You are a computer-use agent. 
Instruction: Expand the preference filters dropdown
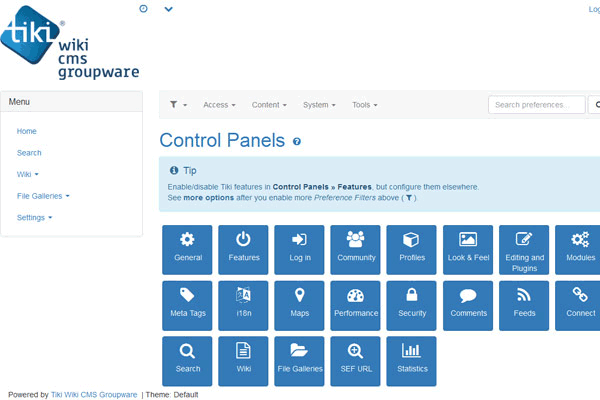[x=178, y=105]
